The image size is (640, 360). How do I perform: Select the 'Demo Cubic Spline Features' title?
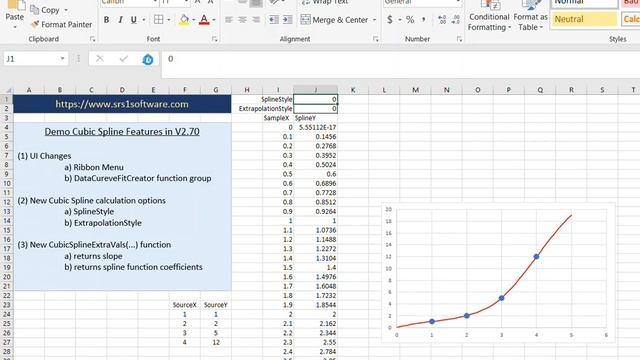(122, 132)
